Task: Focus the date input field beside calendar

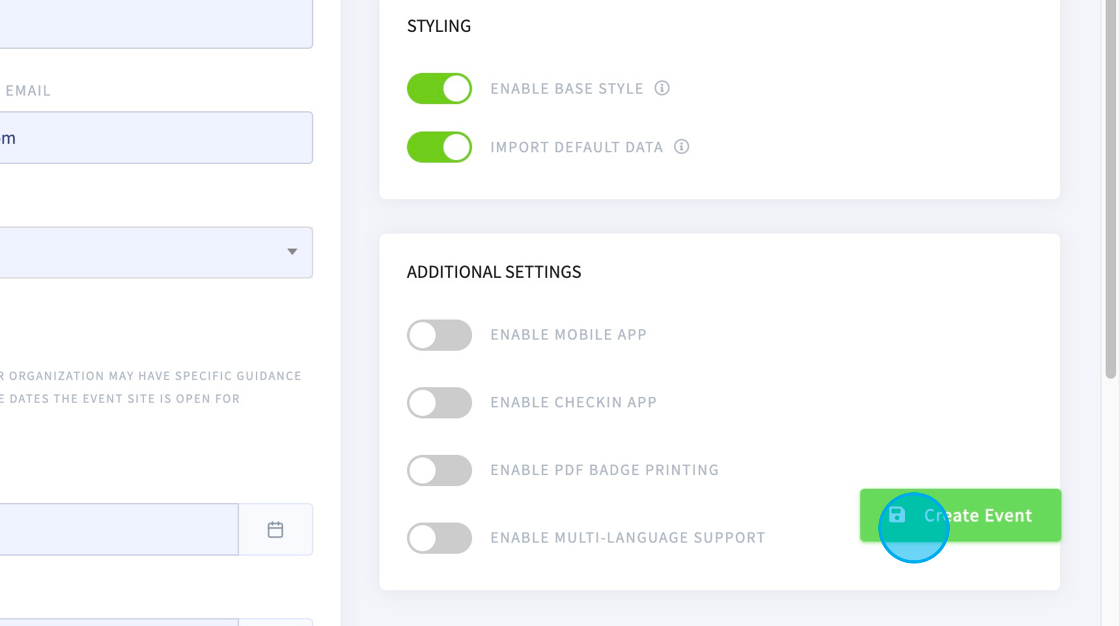Action: pyautogui.click(x=119, y=530)
